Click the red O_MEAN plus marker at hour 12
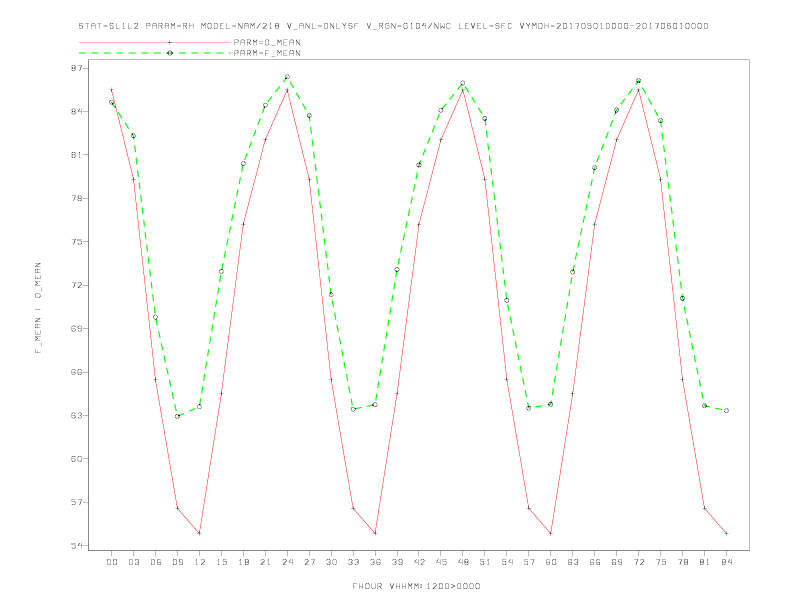Viewport: 792px width, 612px height. 200,533
